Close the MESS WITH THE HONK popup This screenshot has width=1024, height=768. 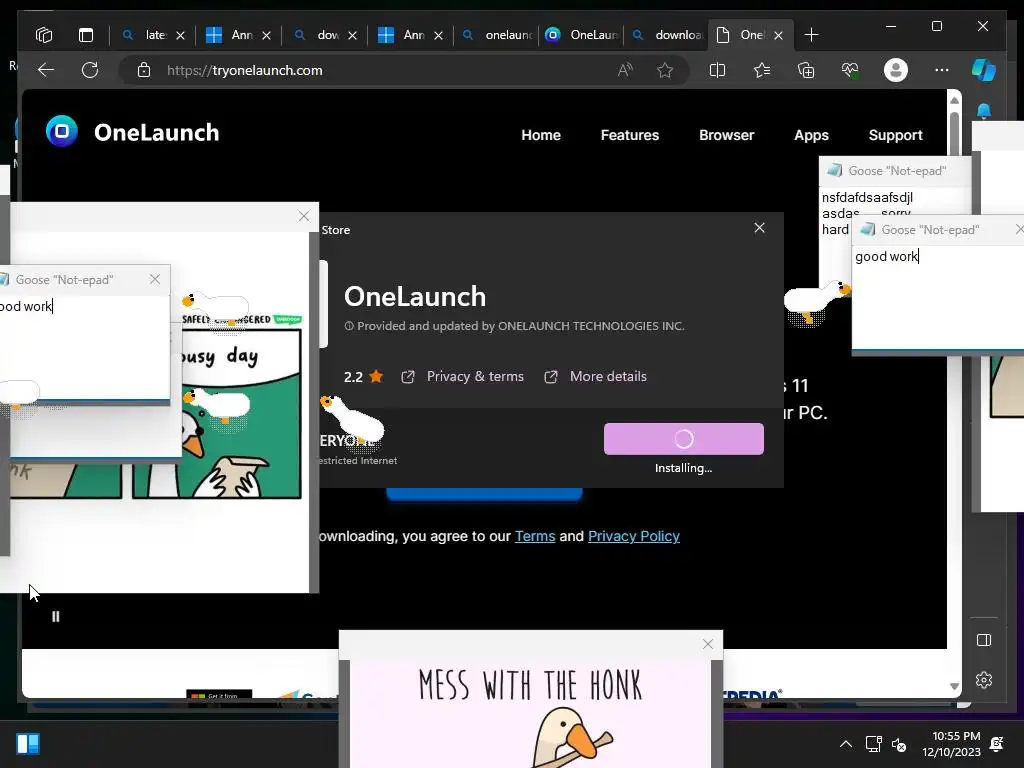point(707,644)
